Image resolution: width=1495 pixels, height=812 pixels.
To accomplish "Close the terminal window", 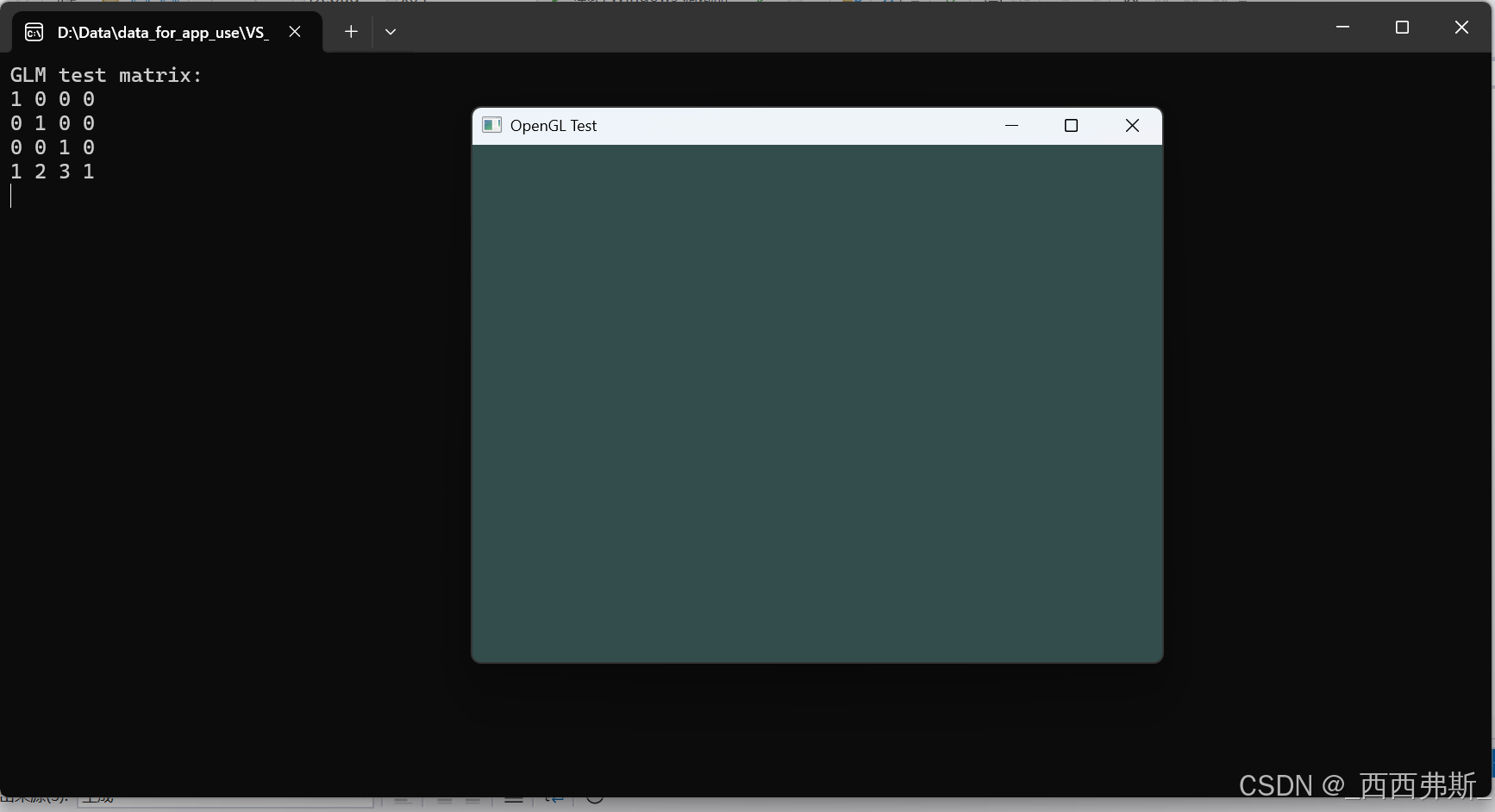I will [1461, 28].
